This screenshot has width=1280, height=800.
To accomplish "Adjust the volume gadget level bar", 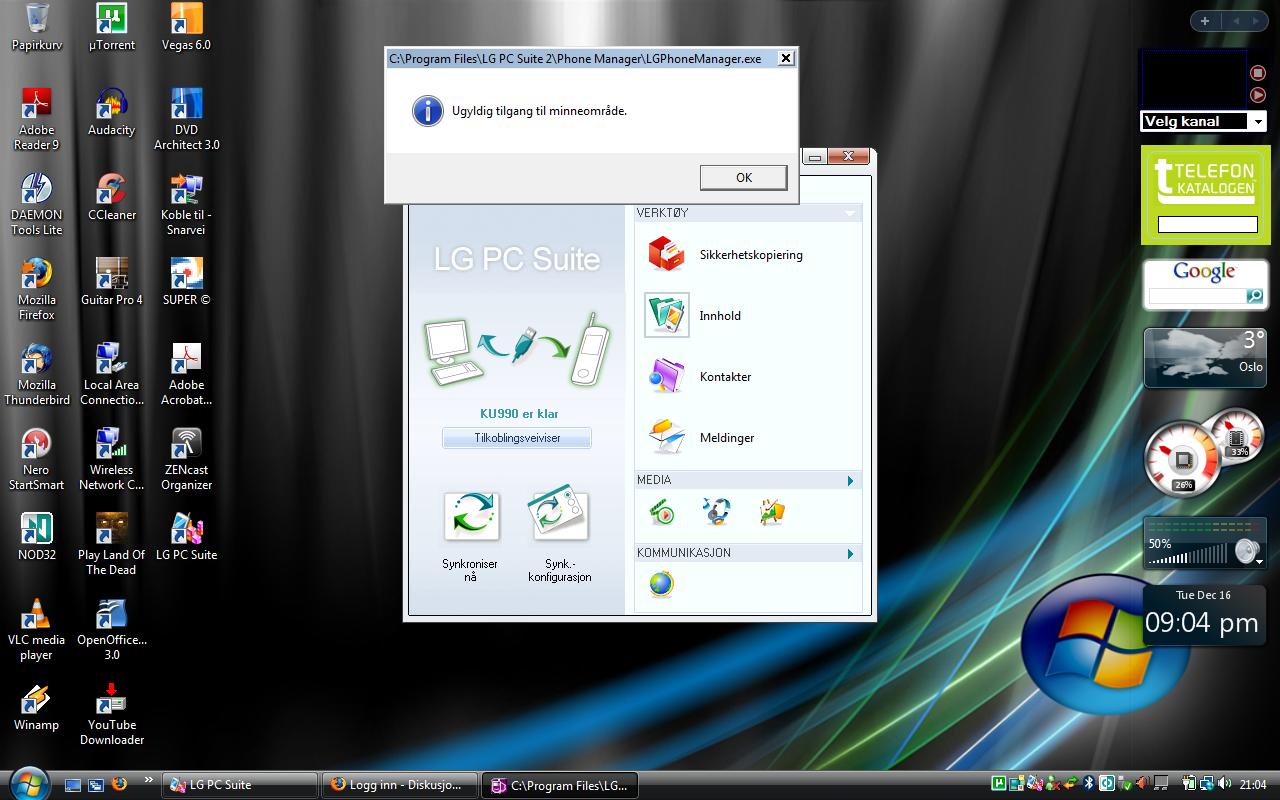I will [x=1188, y=555].
